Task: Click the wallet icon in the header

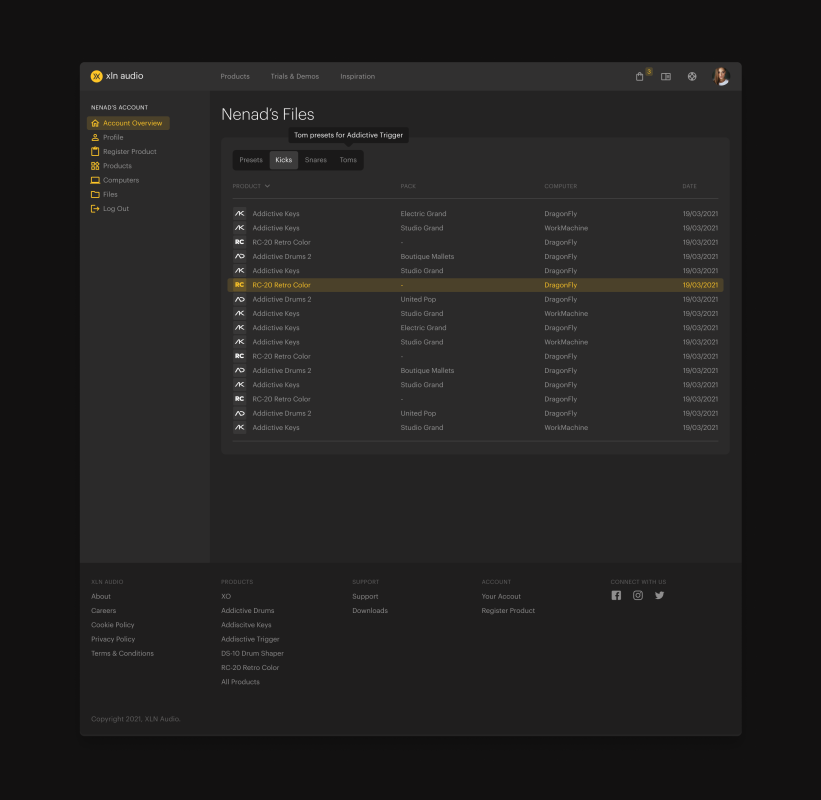Action: click(x=666, y=77)
